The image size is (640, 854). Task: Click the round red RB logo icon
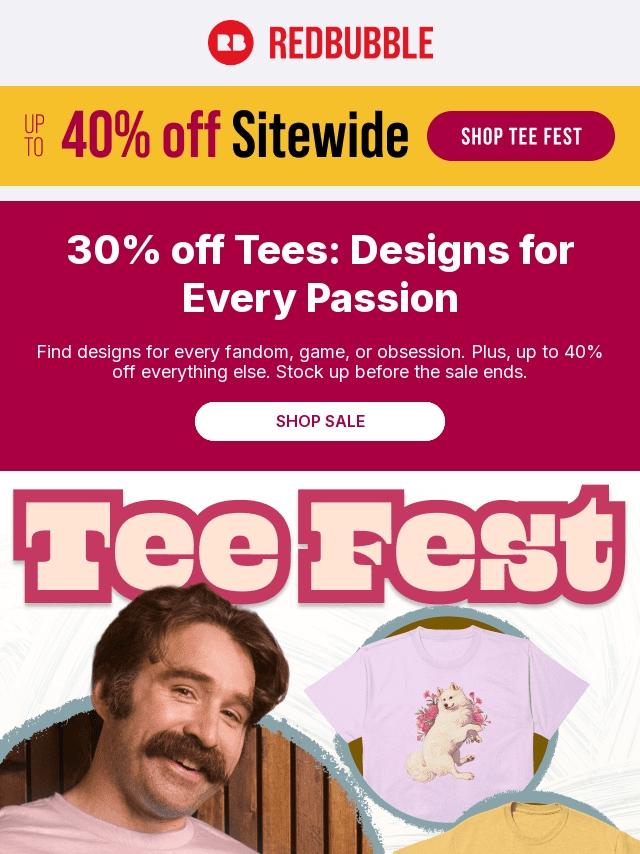pos(230,42)
